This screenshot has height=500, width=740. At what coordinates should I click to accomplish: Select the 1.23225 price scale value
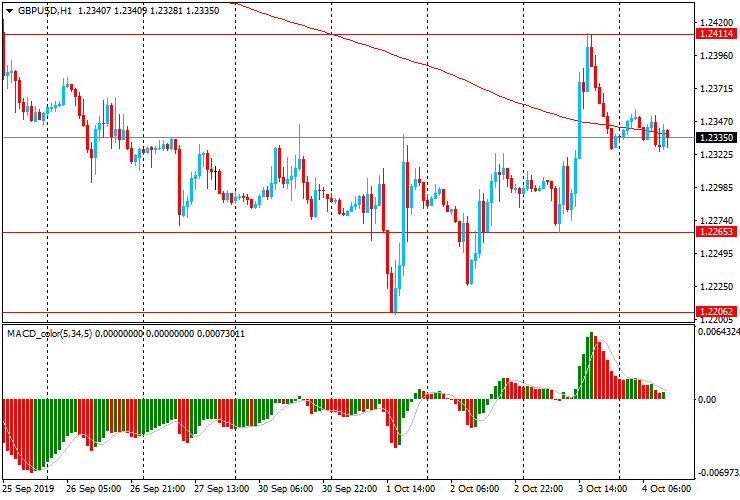[716, 154]
